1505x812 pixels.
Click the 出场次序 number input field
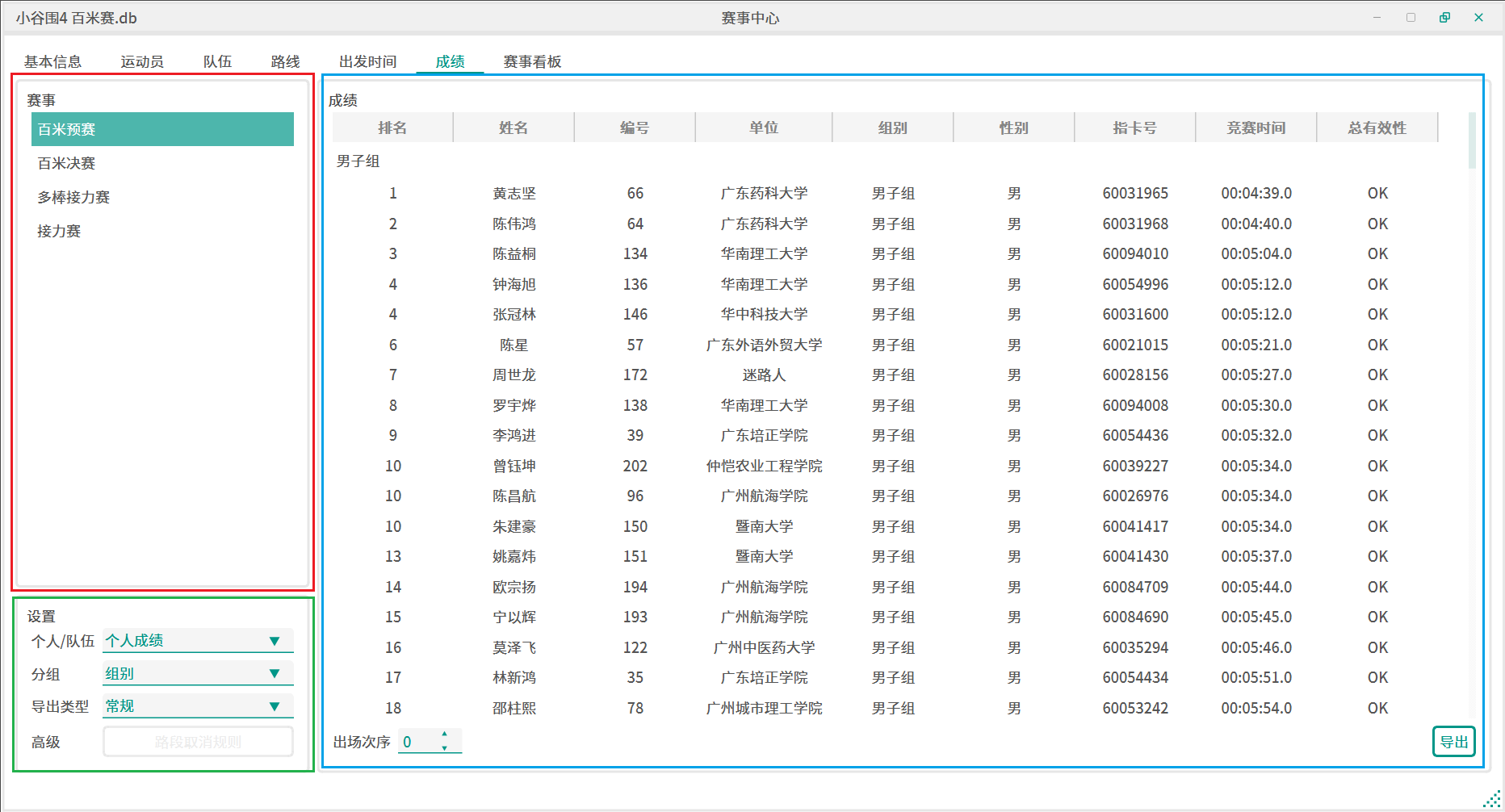click(x=418, y=742)
